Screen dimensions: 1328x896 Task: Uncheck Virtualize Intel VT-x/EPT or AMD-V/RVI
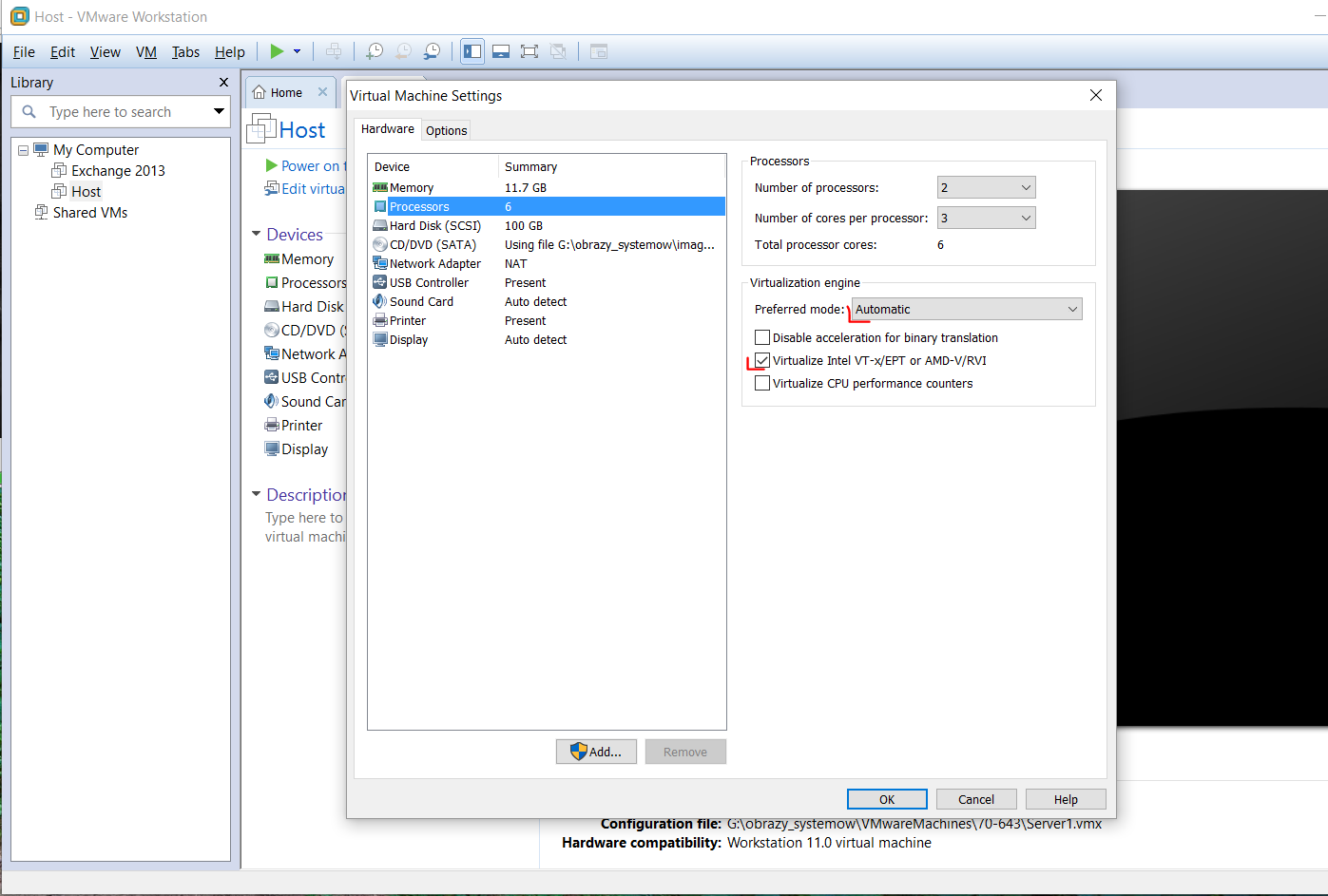762,360
